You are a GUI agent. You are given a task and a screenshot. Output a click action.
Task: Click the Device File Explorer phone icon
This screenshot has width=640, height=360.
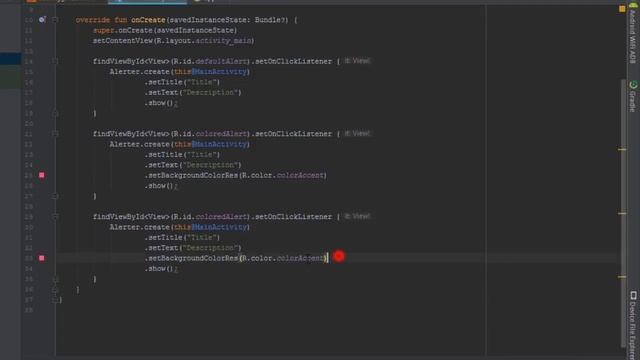point(633,295)
